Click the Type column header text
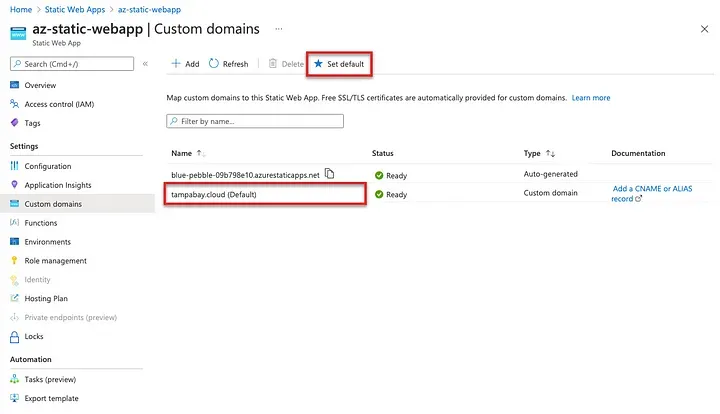720x414 pixels. (x=532, y=153)
